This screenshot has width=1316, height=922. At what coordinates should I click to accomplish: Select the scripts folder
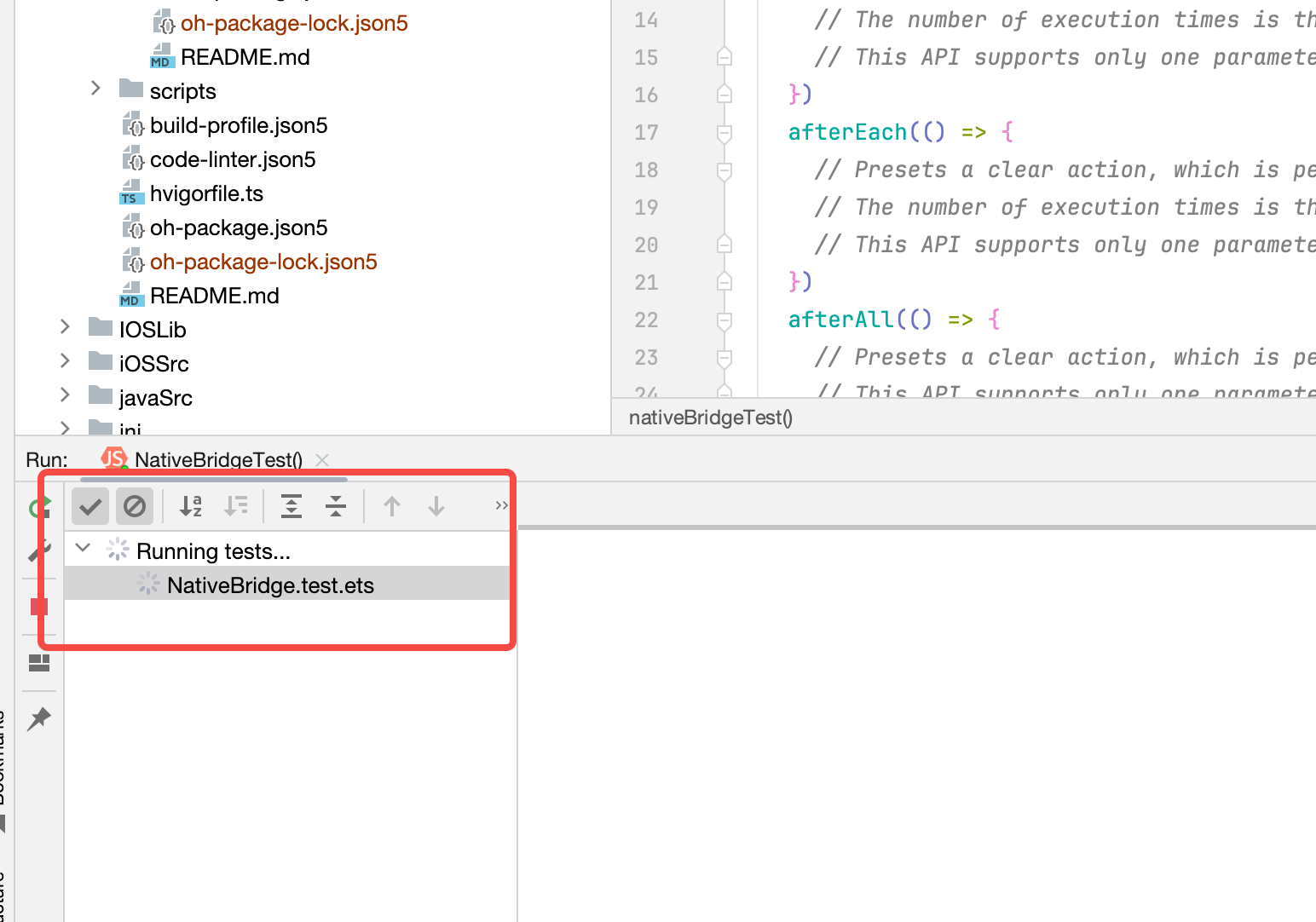coord(182,91)
